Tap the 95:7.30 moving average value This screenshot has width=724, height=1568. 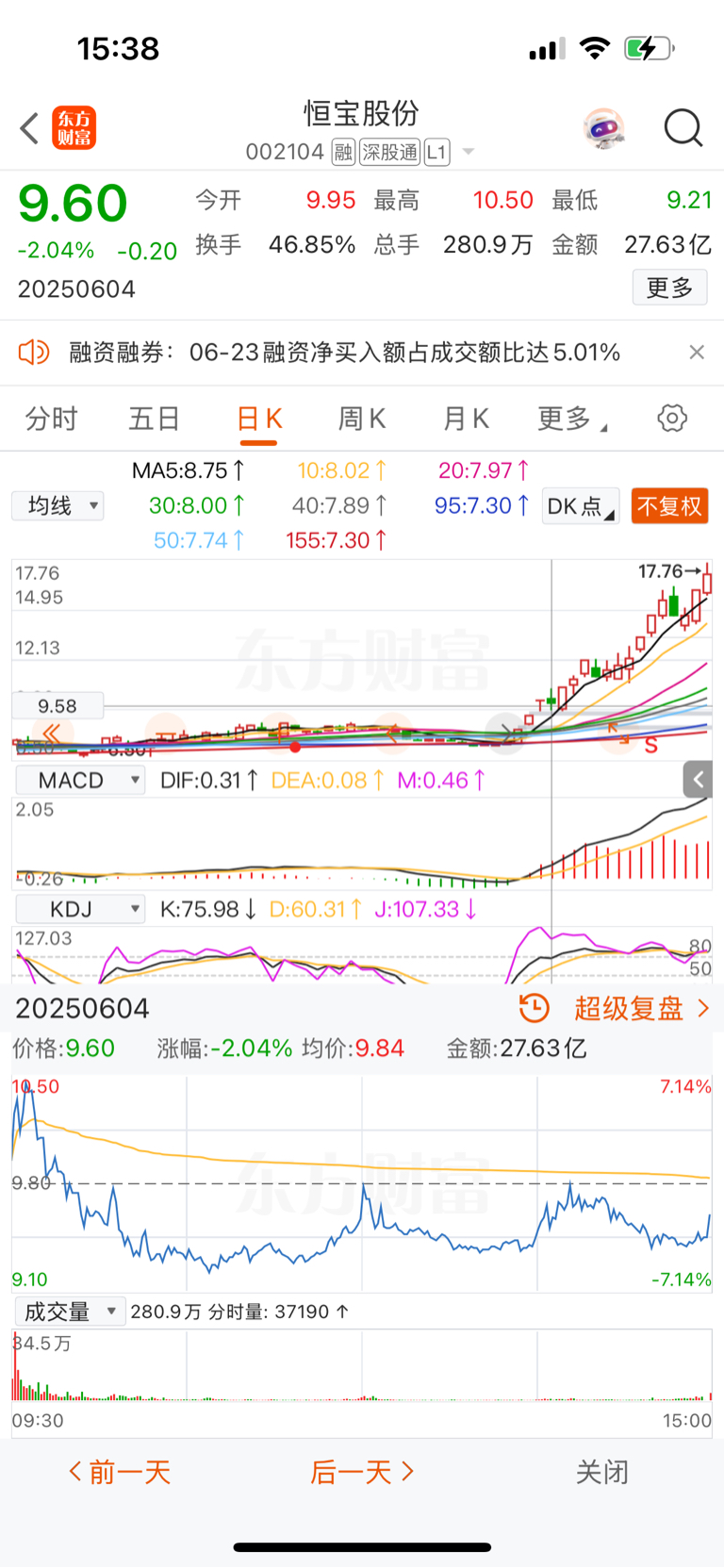(x=482, y=505)
